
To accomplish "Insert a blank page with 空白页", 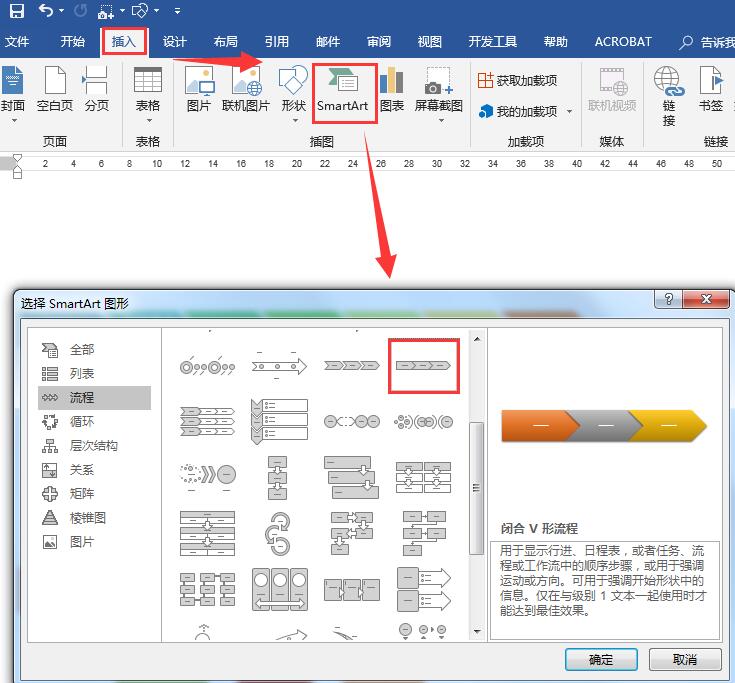I will tap(55, 89).
